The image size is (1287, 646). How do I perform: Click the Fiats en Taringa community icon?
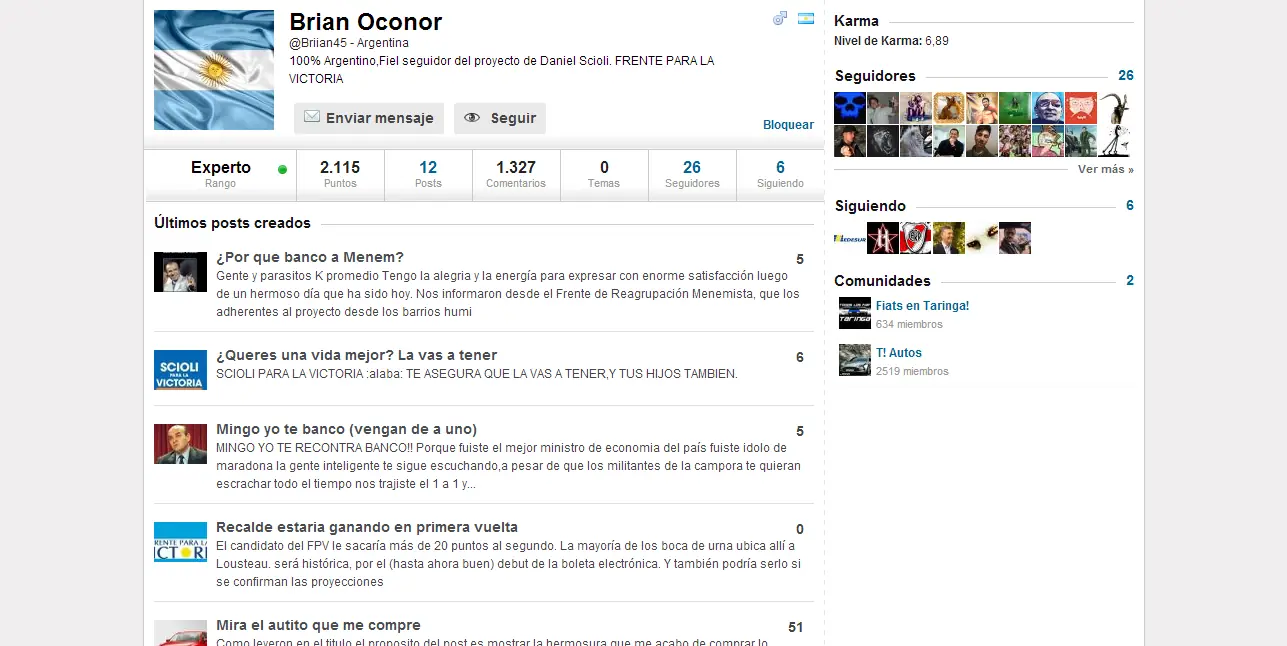855,313
